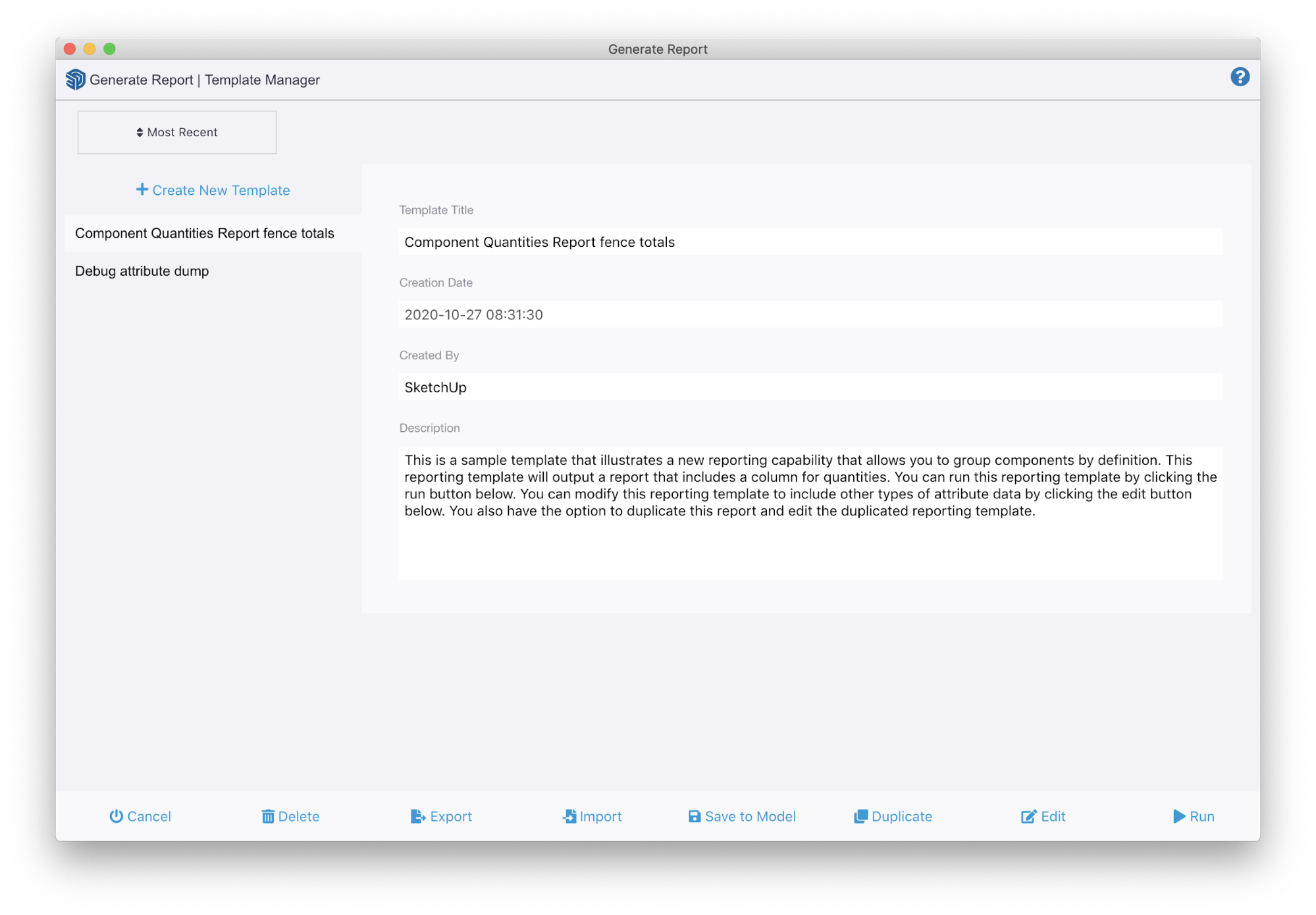Viewport: 1316px width, 915px height.
Task: Click the Save to Model disk icon
Action: [x=694, y=816]
